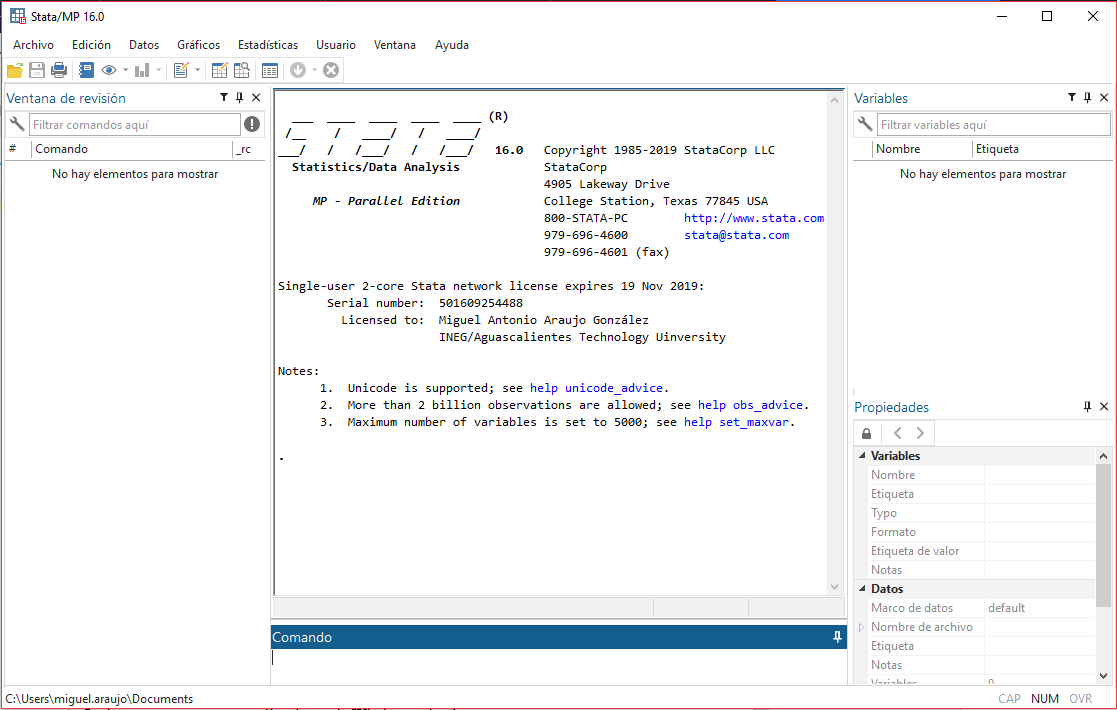
Task: Close the Propiedades panel
Action: (1104, 407)
